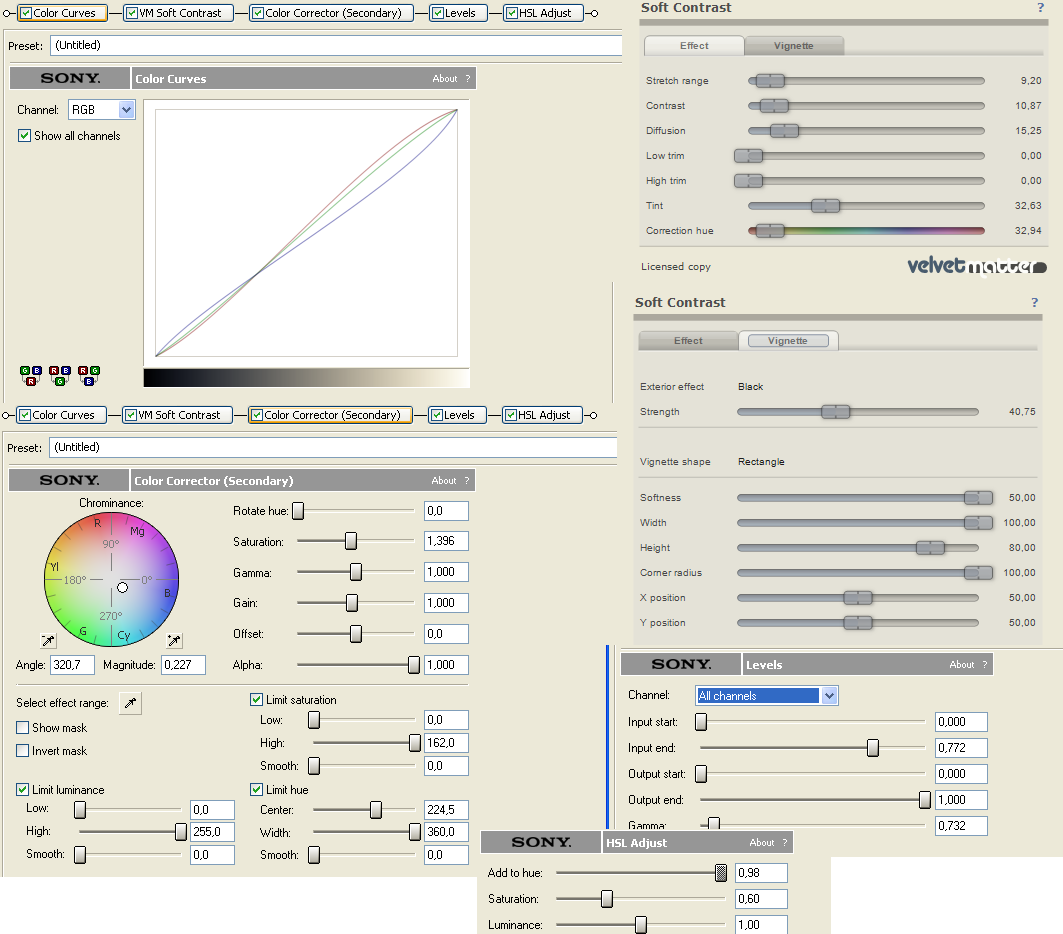This screenshot has height=934, width=1063.
Task: Click the Stretch range slider handle
Action: click(x=770, y=81)
